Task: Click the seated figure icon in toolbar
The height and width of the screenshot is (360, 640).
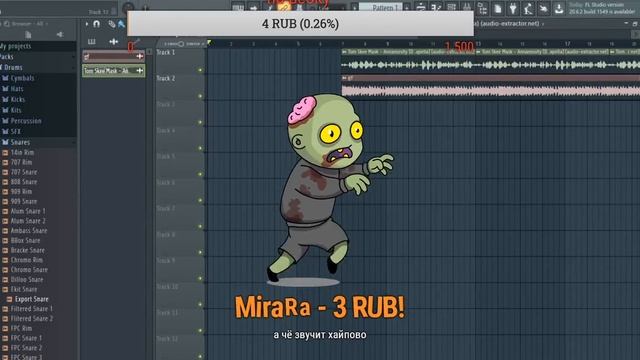Action: click(528, 8)
